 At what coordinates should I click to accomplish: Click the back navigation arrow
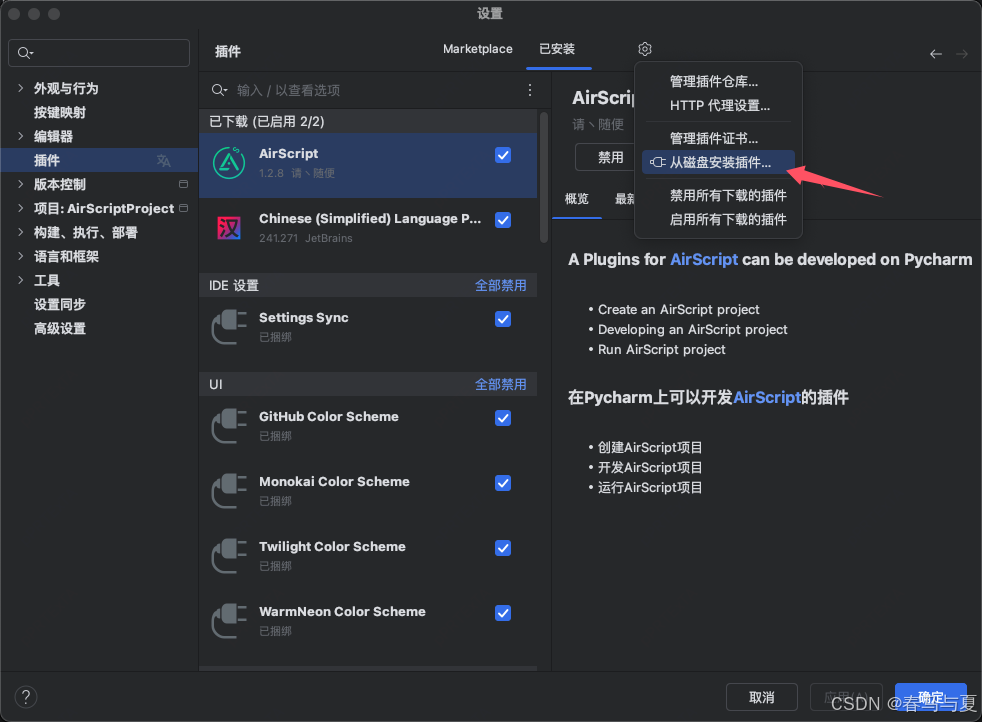(936, 54)
